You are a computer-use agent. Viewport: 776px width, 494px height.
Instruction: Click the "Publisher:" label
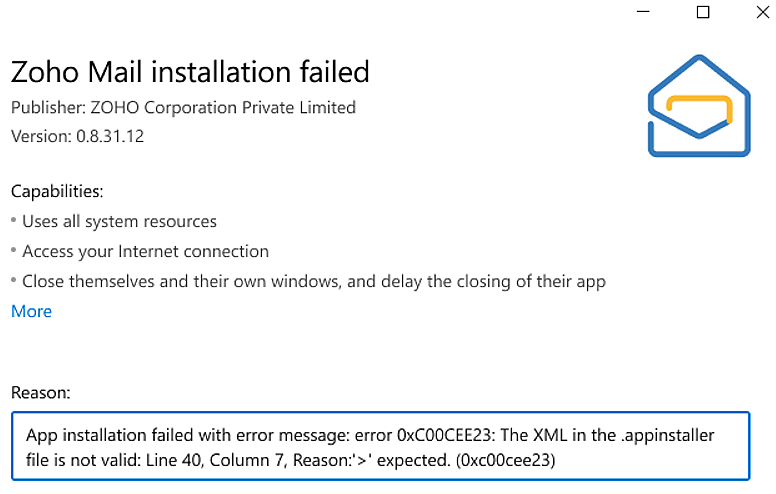coord(45,107)
